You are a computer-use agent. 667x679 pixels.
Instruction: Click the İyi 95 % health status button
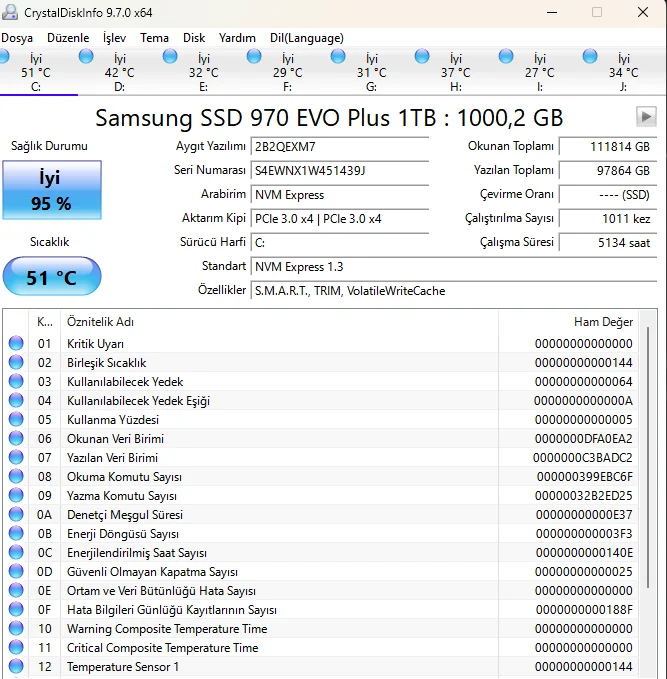52,190
